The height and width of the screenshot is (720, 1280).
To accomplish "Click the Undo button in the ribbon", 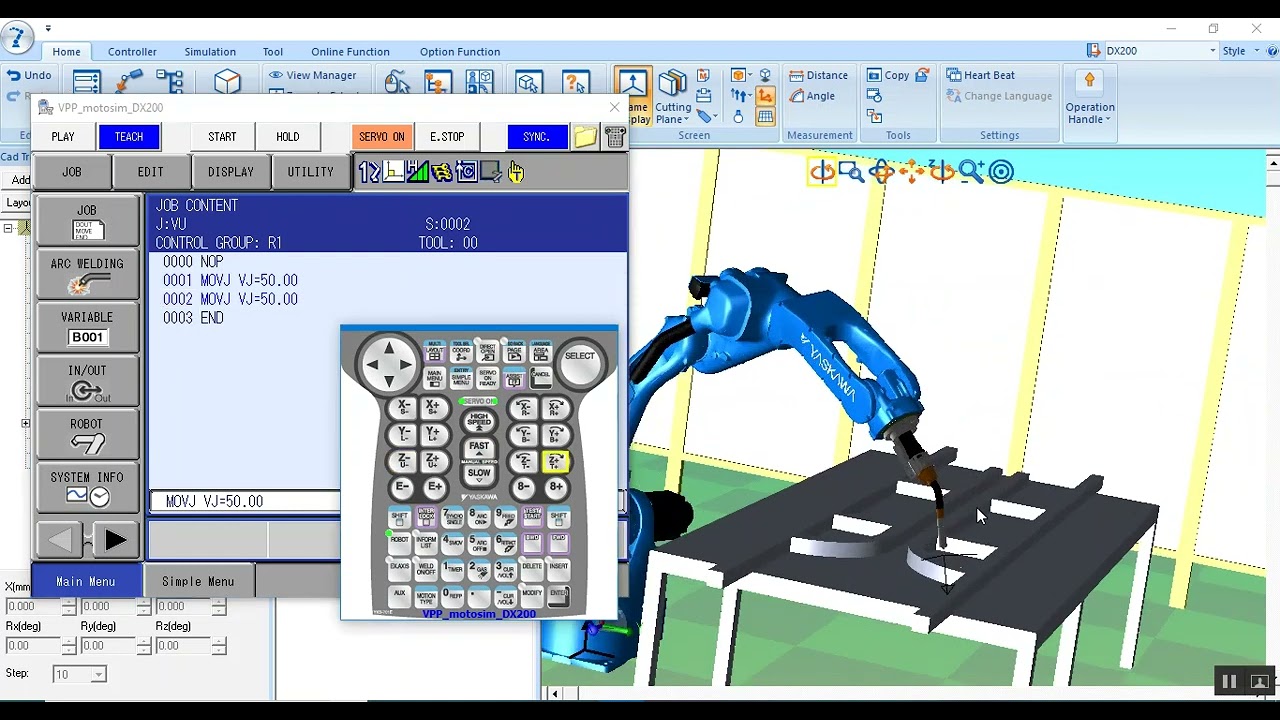I will click(29, 75).
